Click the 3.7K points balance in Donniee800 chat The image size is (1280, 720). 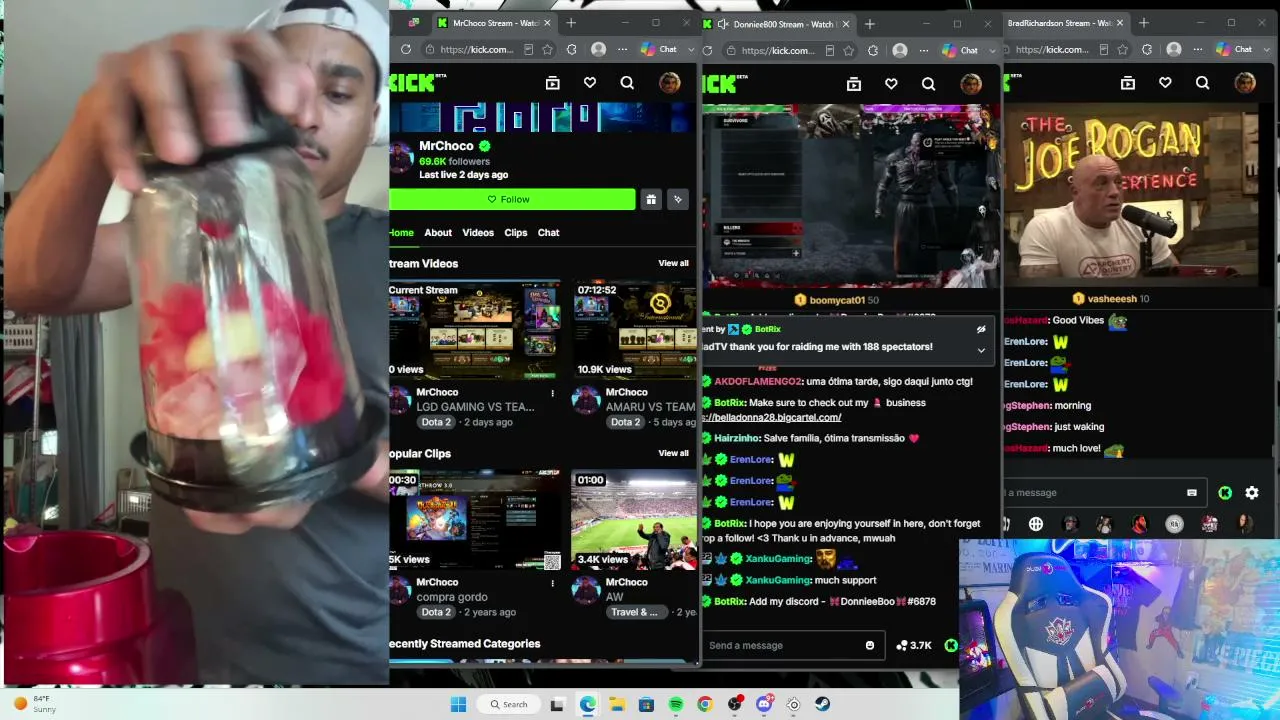click(x=913, y=645)
